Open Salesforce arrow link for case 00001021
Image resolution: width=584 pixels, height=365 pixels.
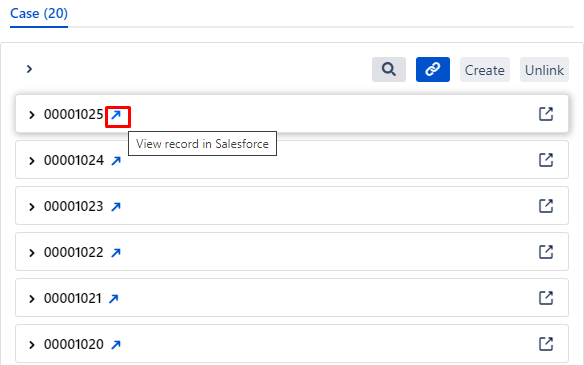[x=114, y=298]
